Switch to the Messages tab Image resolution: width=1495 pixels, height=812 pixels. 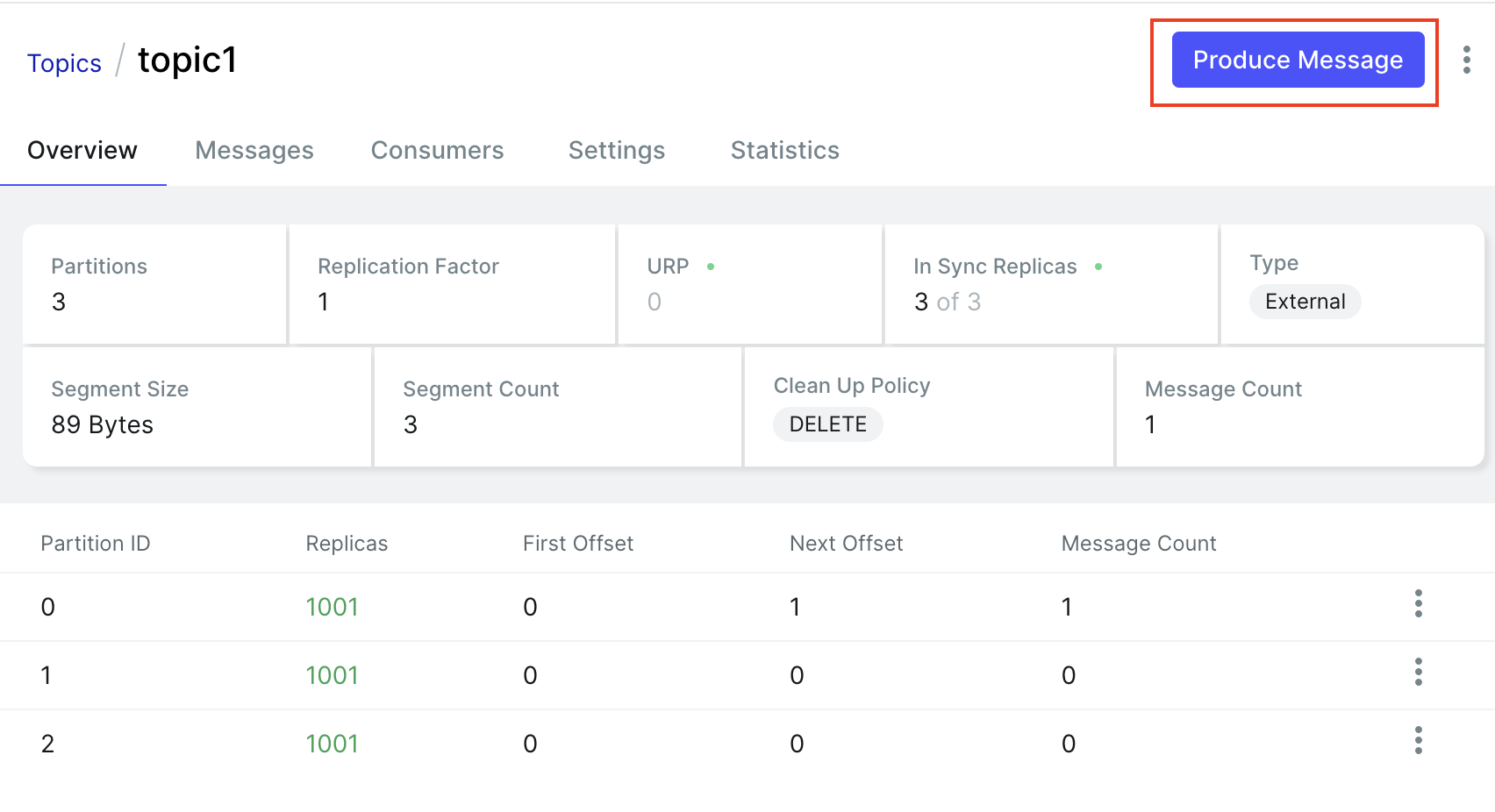(254, 150)
